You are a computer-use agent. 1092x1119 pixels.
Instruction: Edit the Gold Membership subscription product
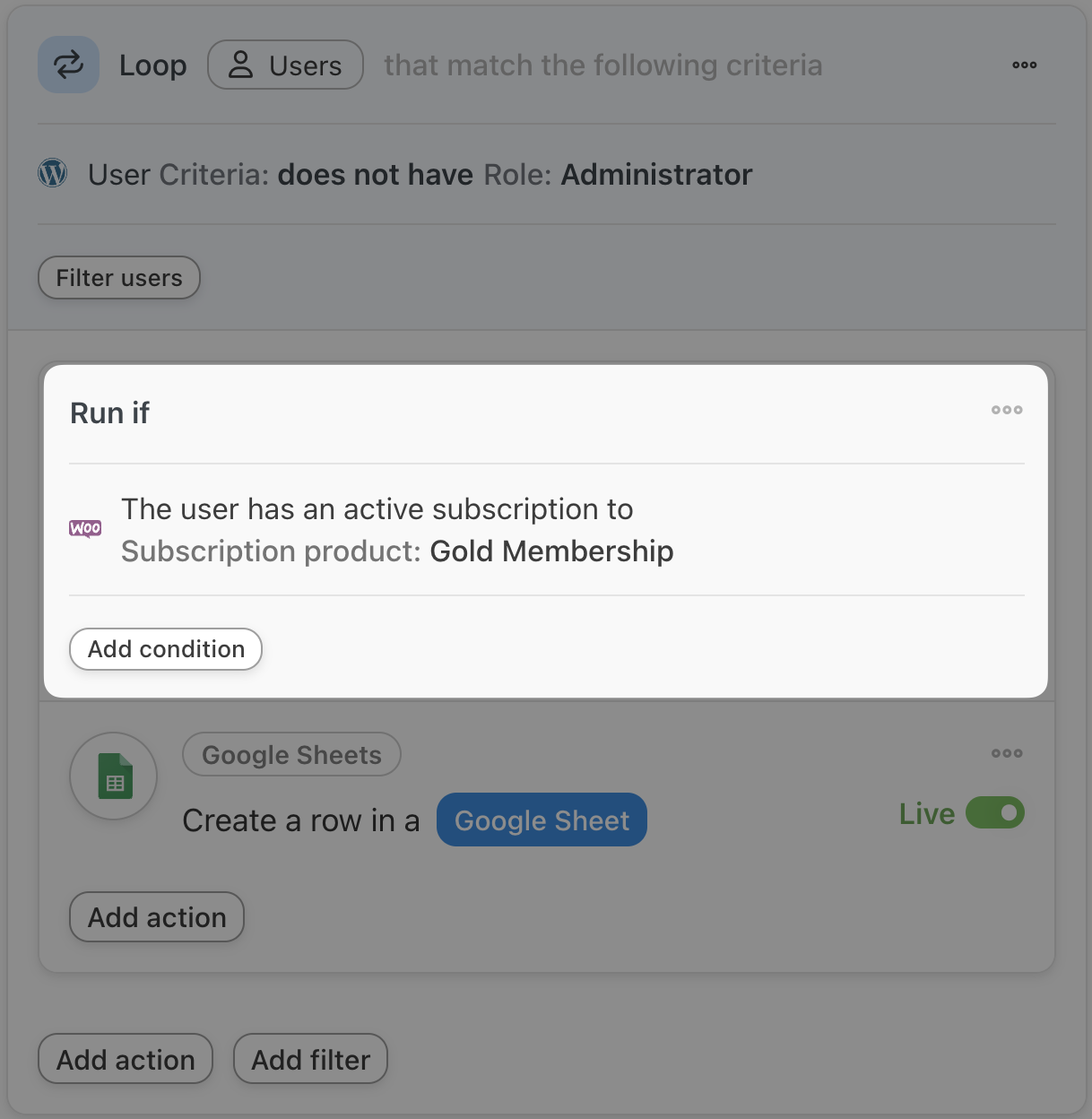(x=550, y=551)
